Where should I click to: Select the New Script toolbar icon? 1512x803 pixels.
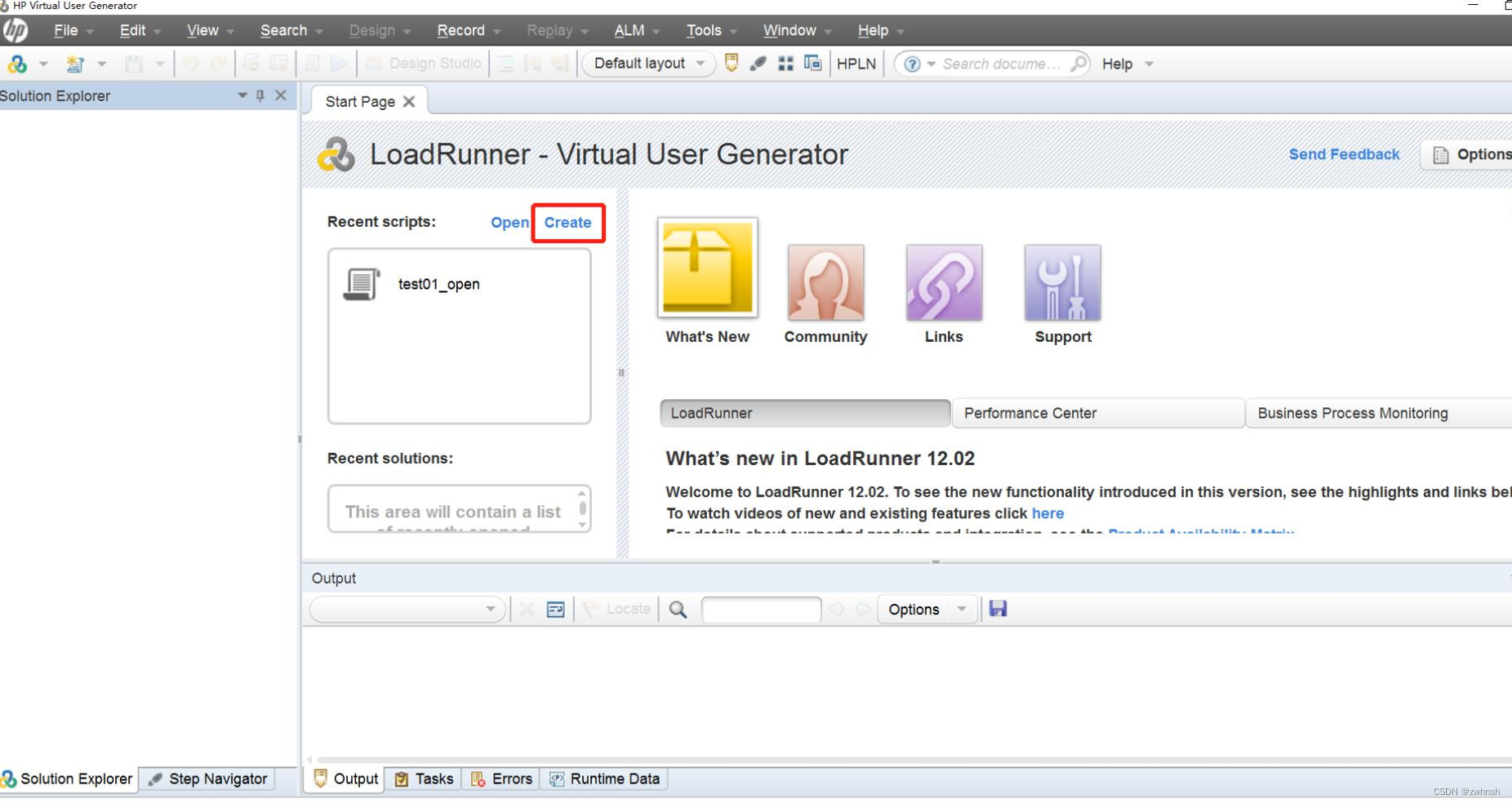(18, 64)
